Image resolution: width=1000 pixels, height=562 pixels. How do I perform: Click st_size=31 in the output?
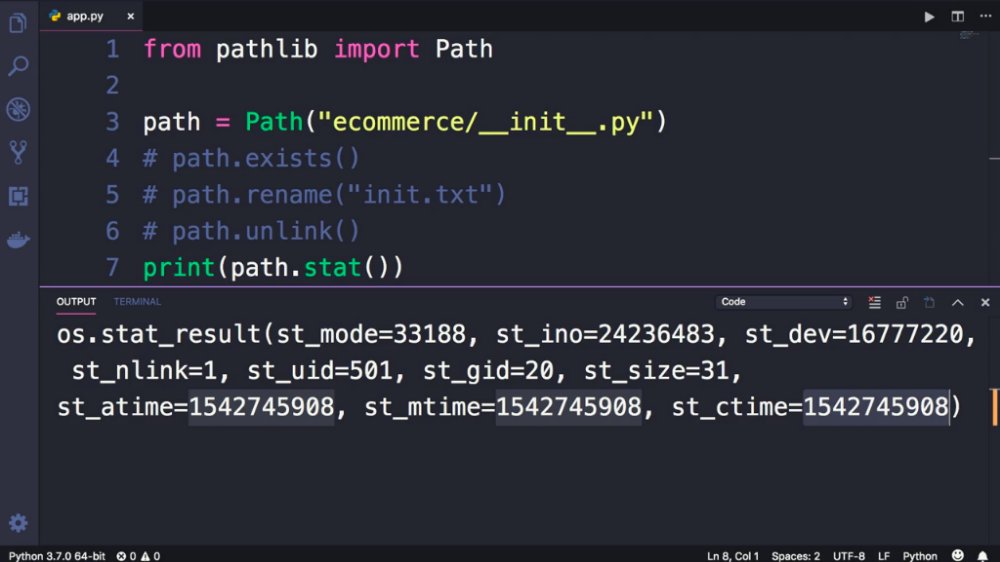click(x=656, y=371)
